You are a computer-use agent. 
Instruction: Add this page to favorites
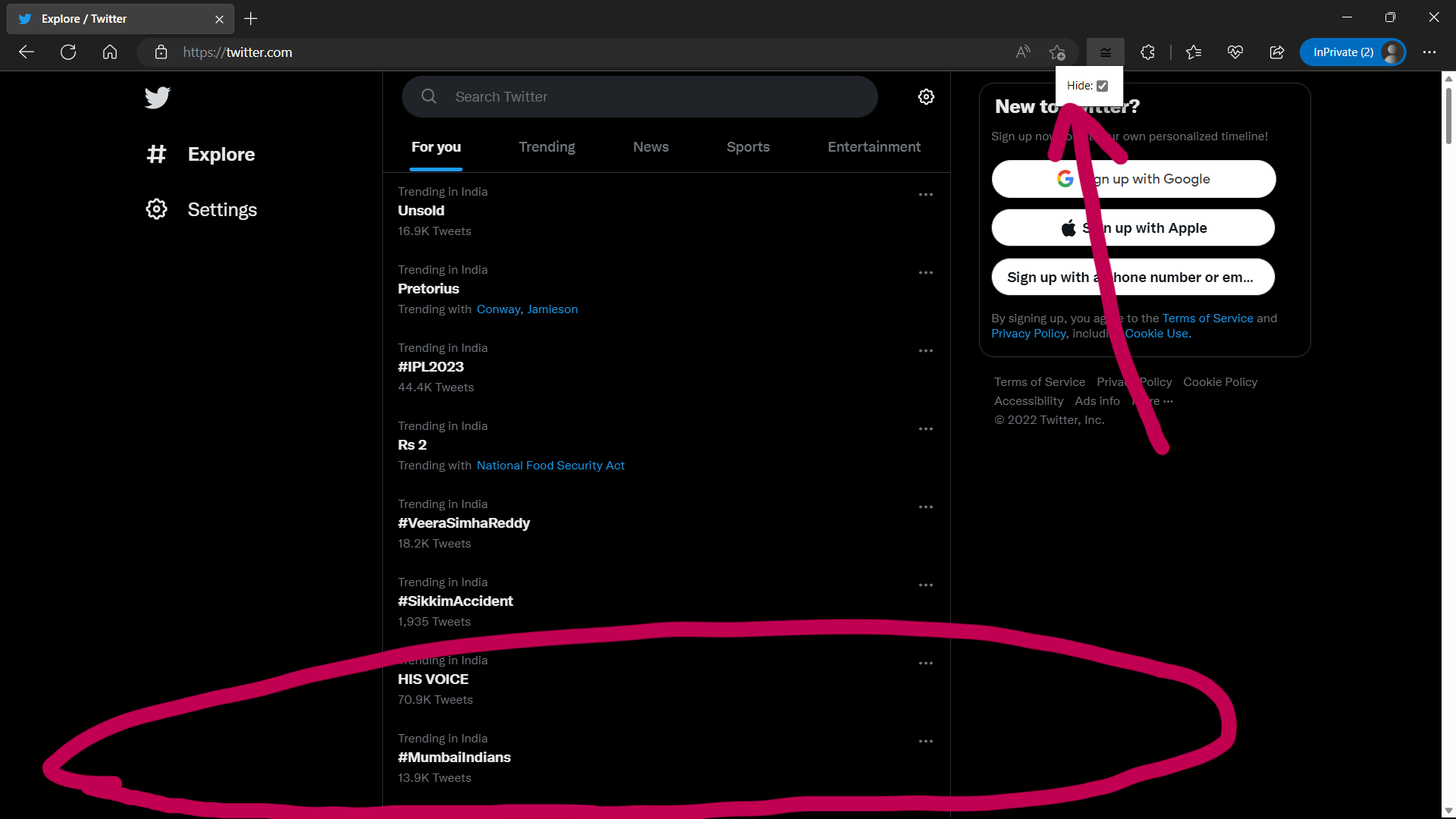1057,52
